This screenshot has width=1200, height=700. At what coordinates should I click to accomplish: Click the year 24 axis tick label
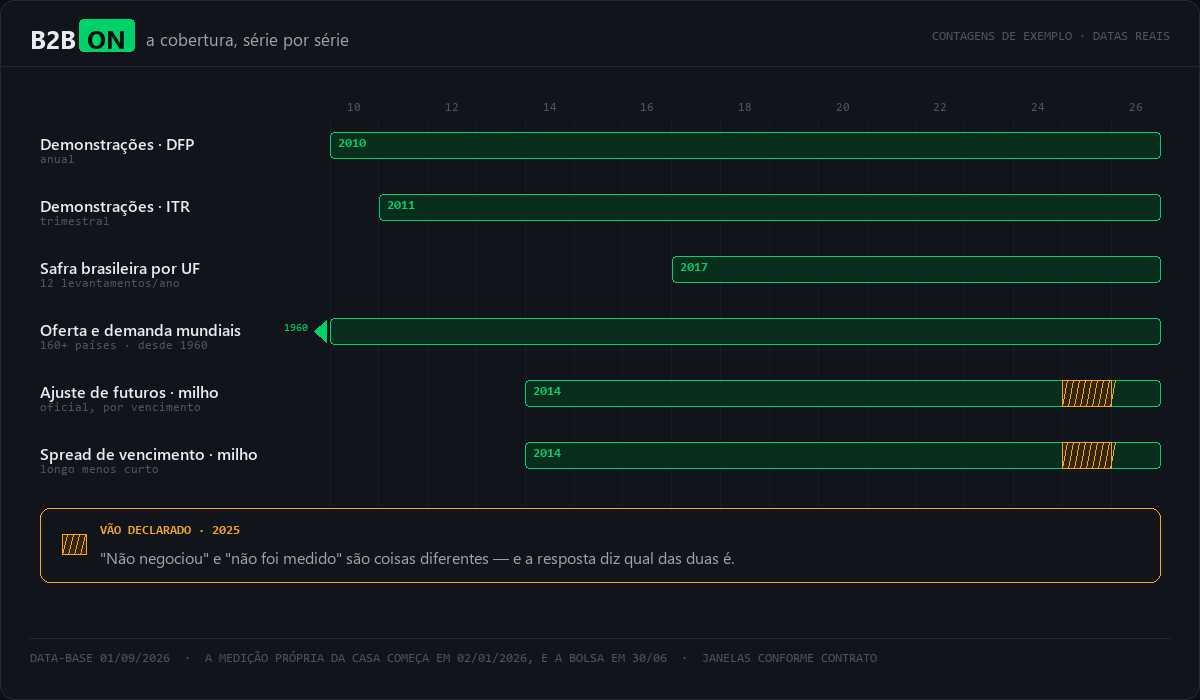[x=1038, y=107]
